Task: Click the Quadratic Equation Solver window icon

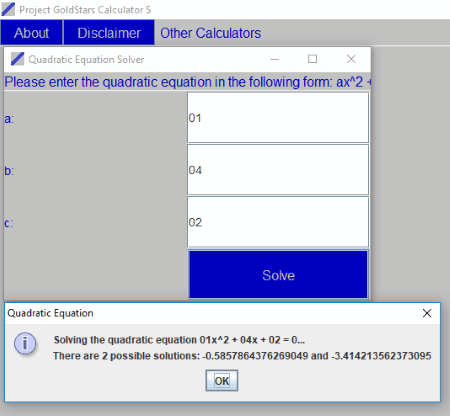Action: [17, 59]
